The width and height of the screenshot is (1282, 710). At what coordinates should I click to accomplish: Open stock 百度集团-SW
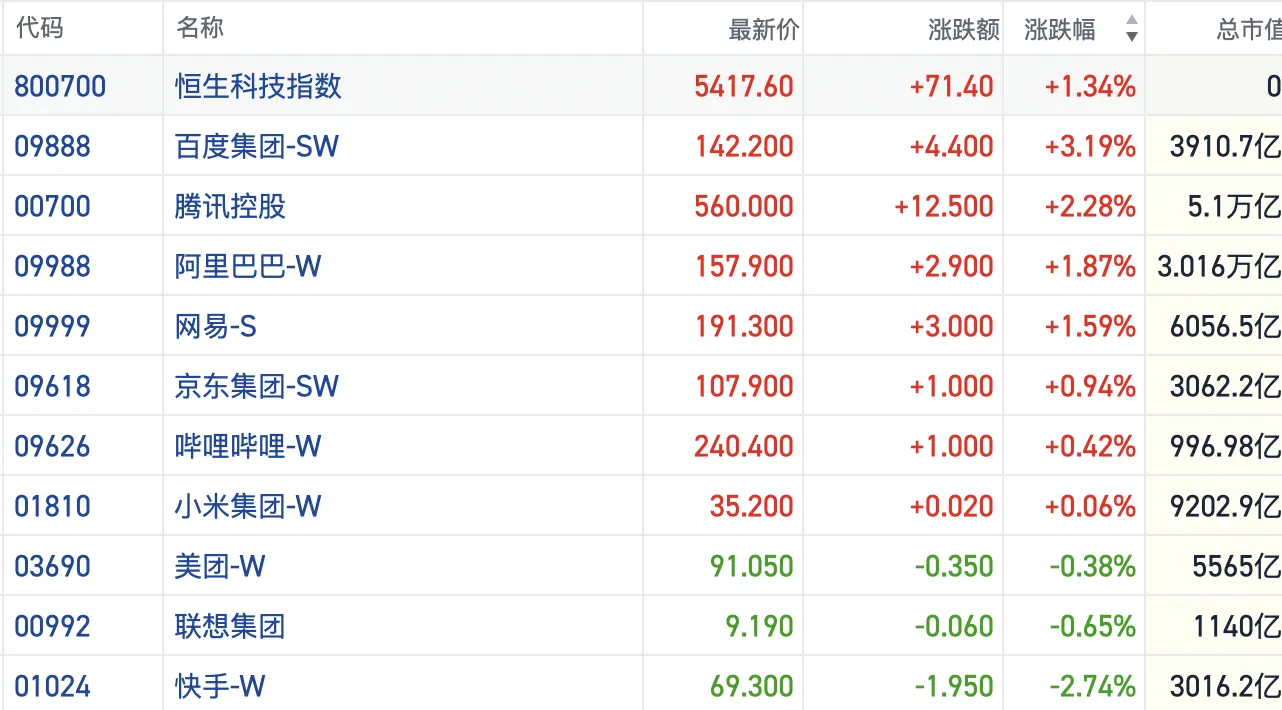(257, 146)
